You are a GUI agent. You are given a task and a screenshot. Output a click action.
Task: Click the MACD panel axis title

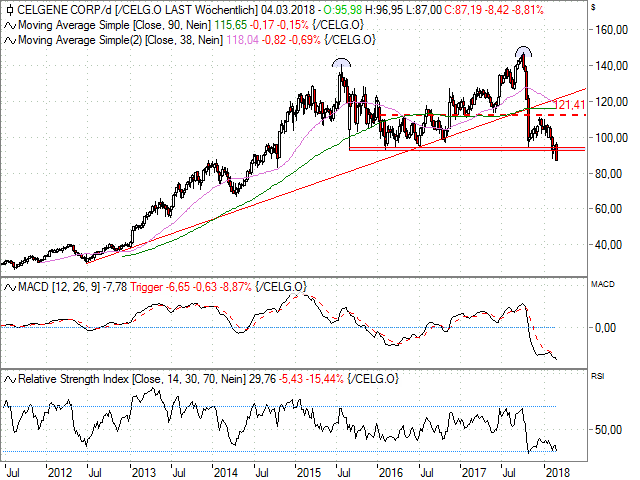click(602, 284)
